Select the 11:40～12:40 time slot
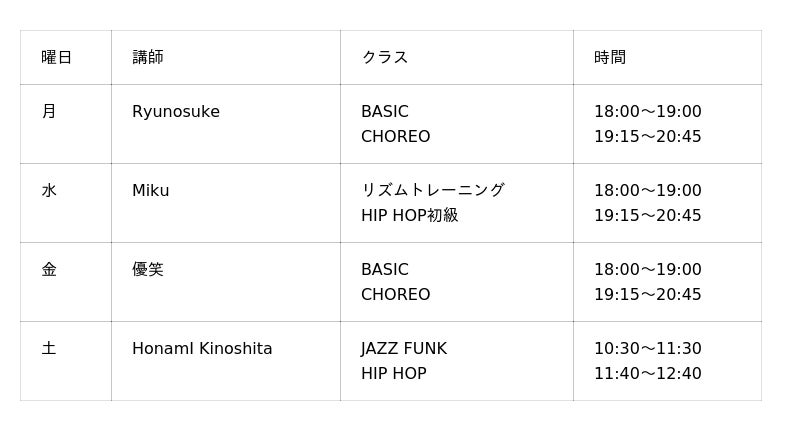Screen dimensions: 800x431 [647, 373]
